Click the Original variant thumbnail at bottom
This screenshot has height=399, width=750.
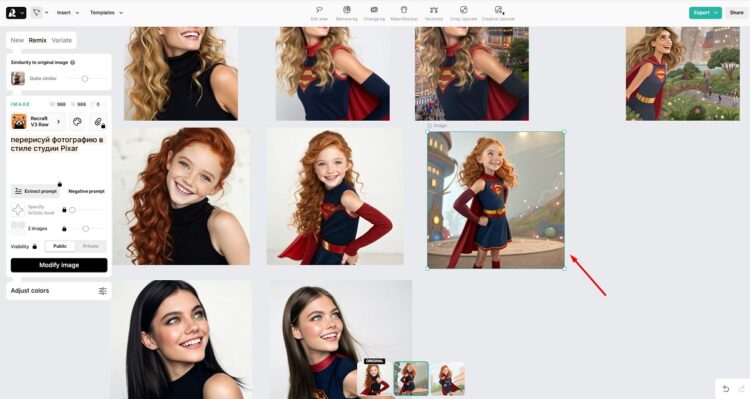pyautogui.click(x=374, y=379)
